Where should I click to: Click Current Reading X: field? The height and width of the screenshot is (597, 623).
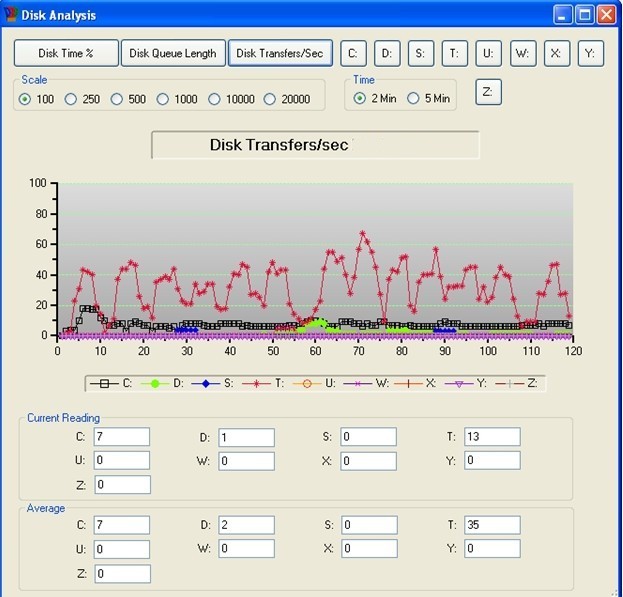click(368, 461)
